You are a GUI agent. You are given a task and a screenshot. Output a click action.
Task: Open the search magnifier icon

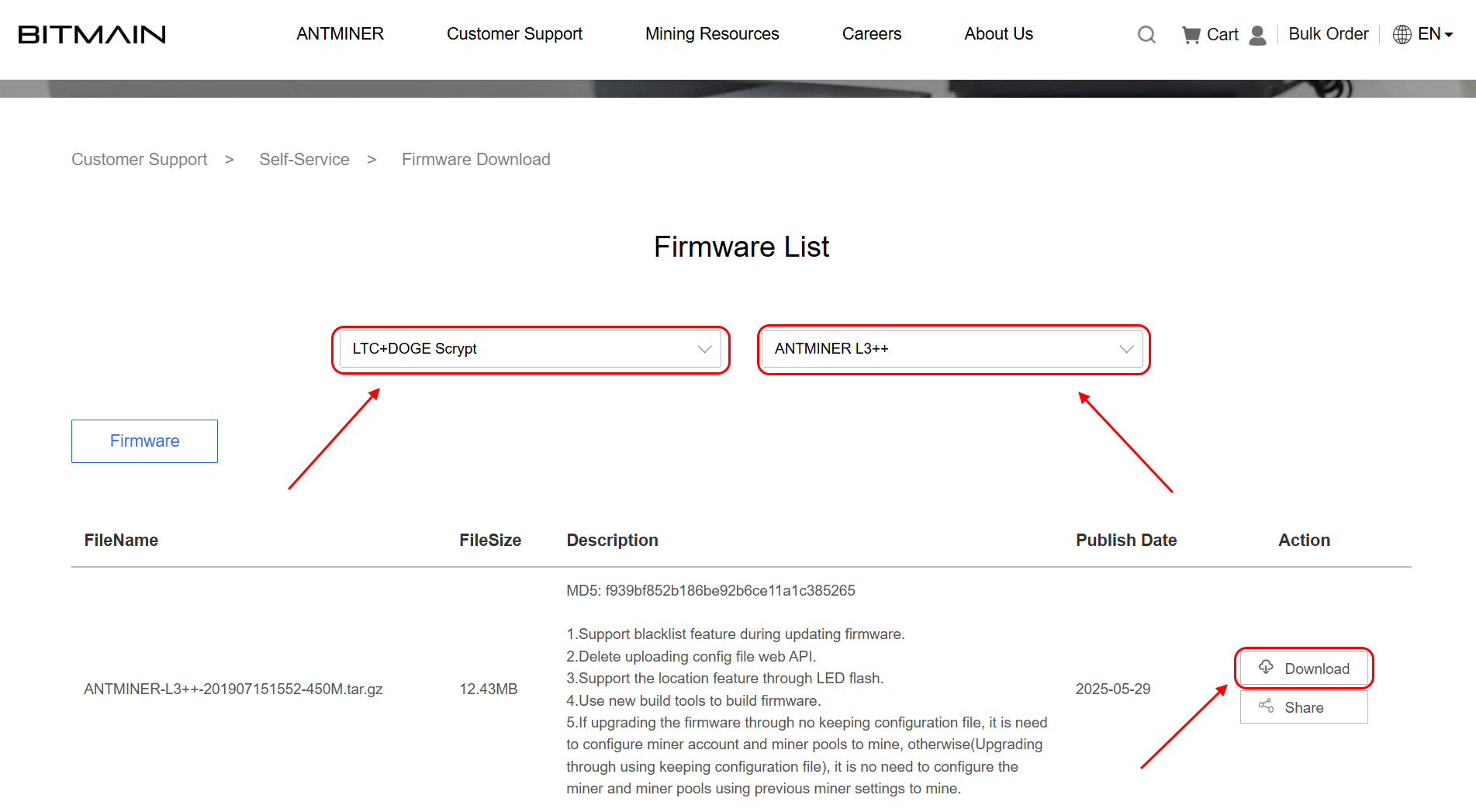click(x=1146, y=34)
